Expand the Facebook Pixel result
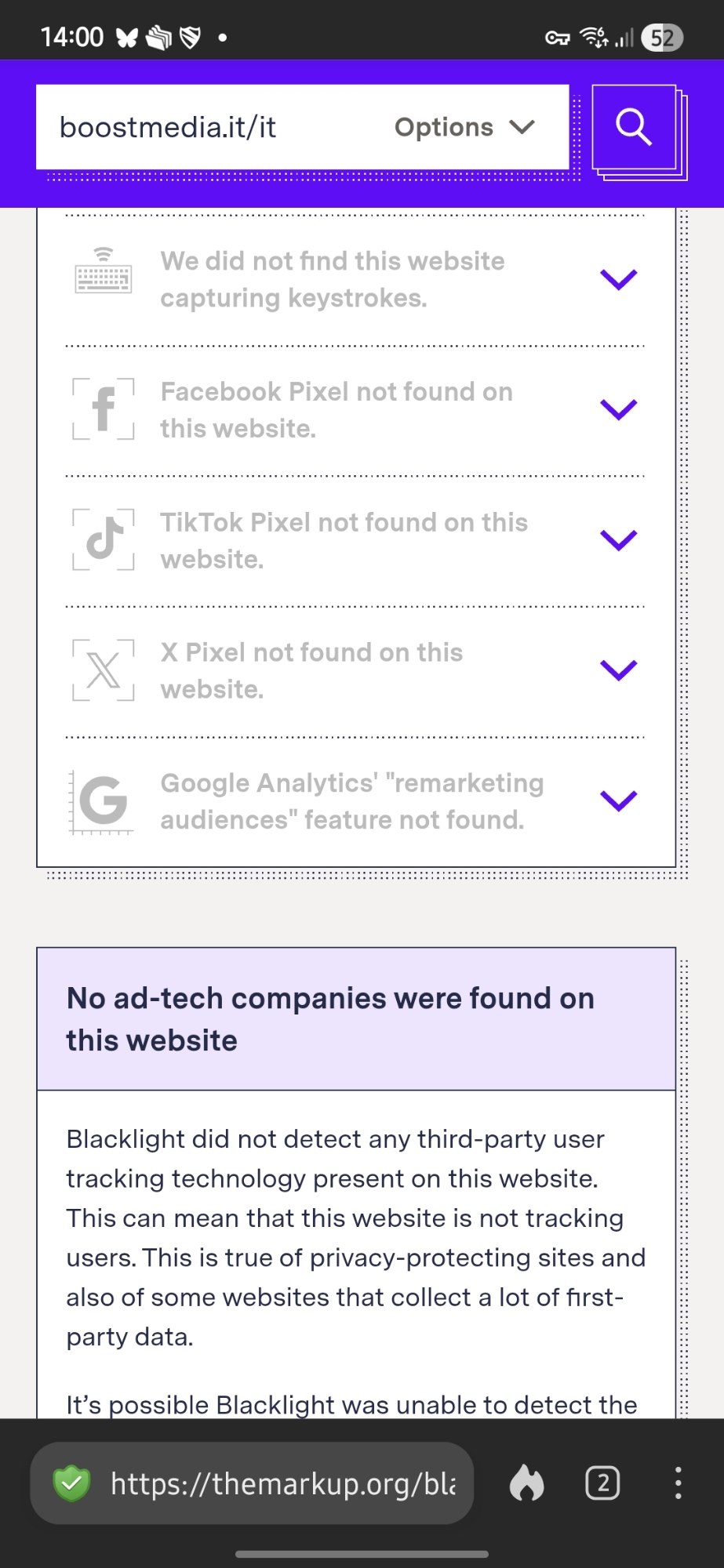The image size is (724, 1568). [x=618, y=409]
